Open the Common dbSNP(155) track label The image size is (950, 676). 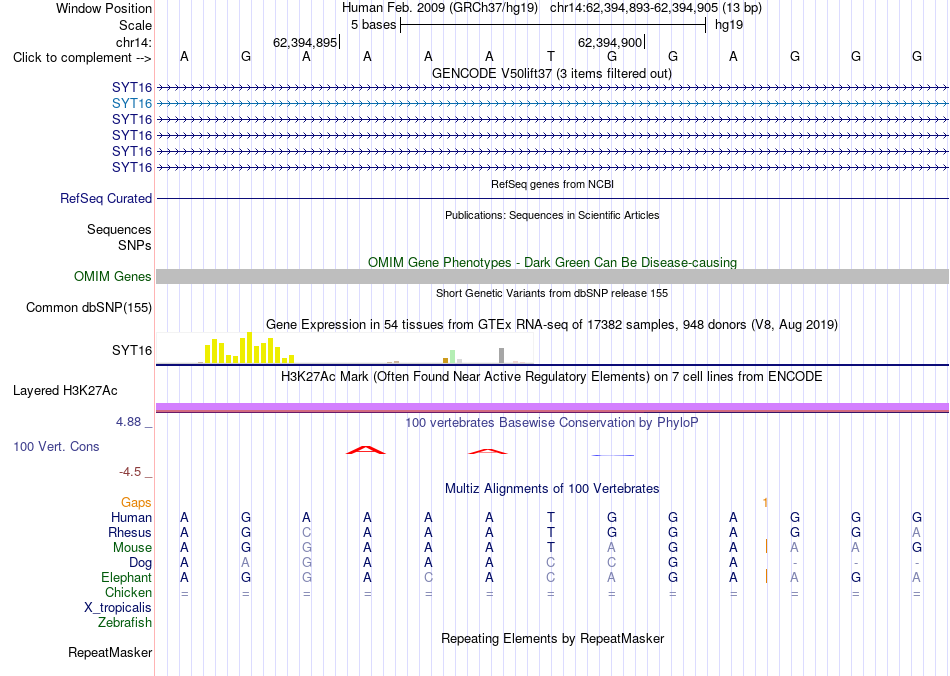click(x=89, y=308)
